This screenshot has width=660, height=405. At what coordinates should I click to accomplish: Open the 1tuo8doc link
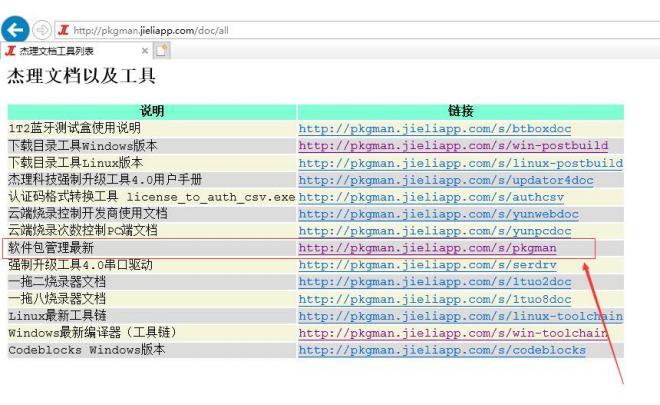[x=435, y=299]
